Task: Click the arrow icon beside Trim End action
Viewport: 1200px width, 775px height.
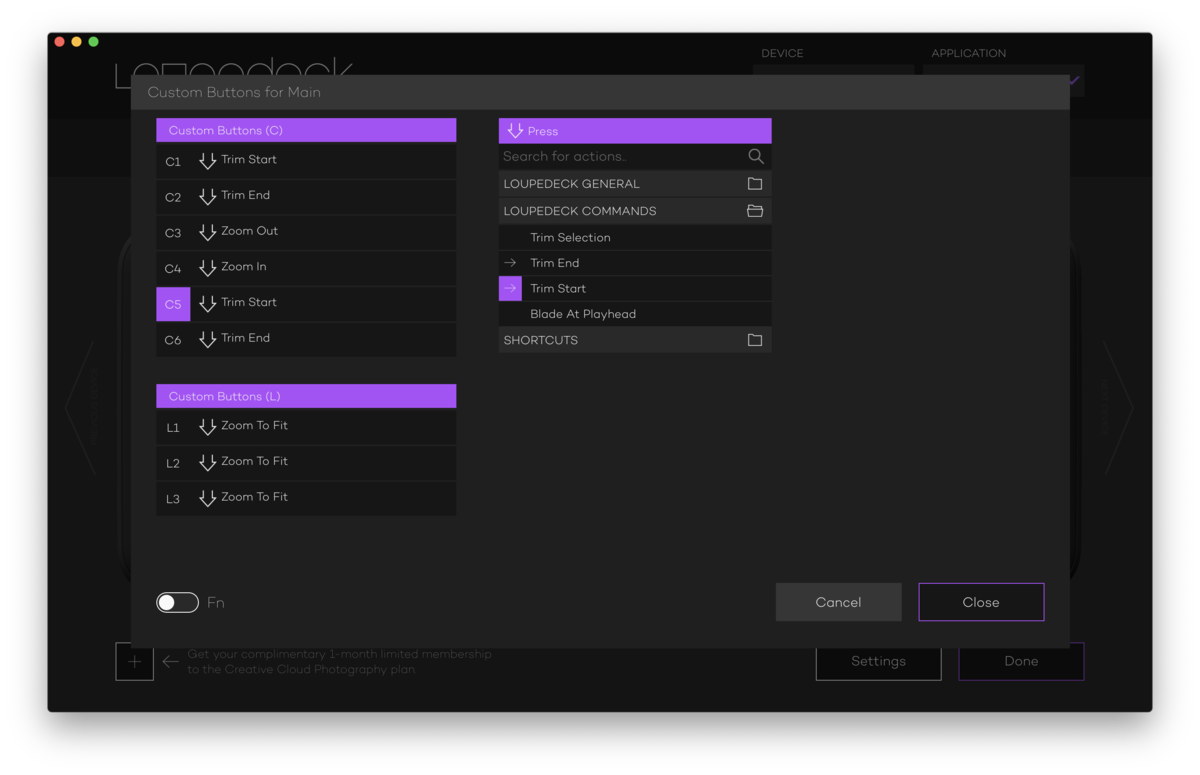Action: (510, 263)
